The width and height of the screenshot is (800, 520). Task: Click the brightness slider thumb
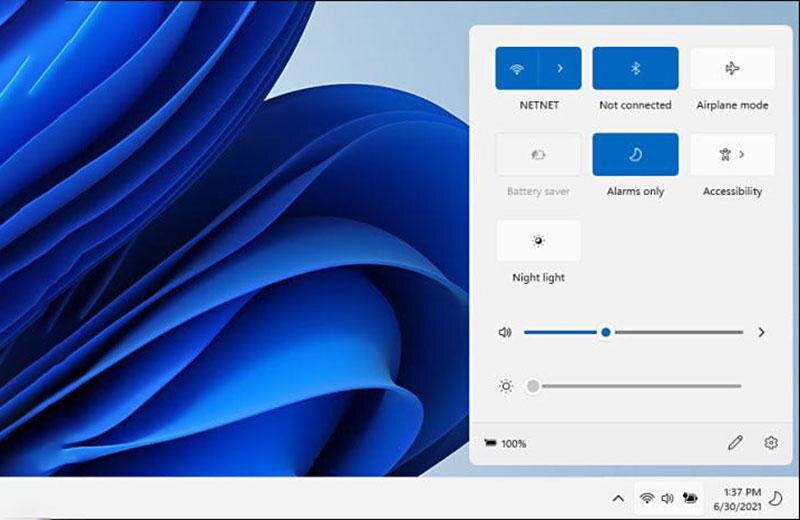tap(533, 386)
